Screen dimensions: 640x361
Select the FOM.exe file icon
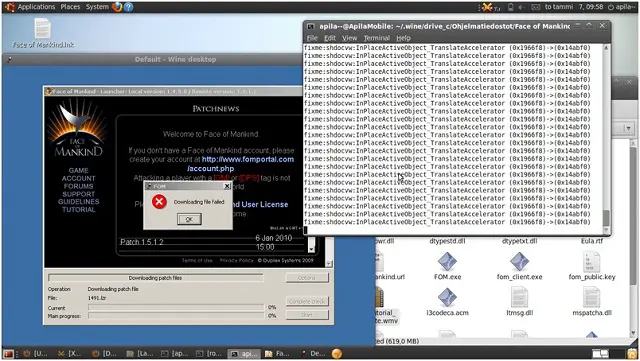coord(447,265)
